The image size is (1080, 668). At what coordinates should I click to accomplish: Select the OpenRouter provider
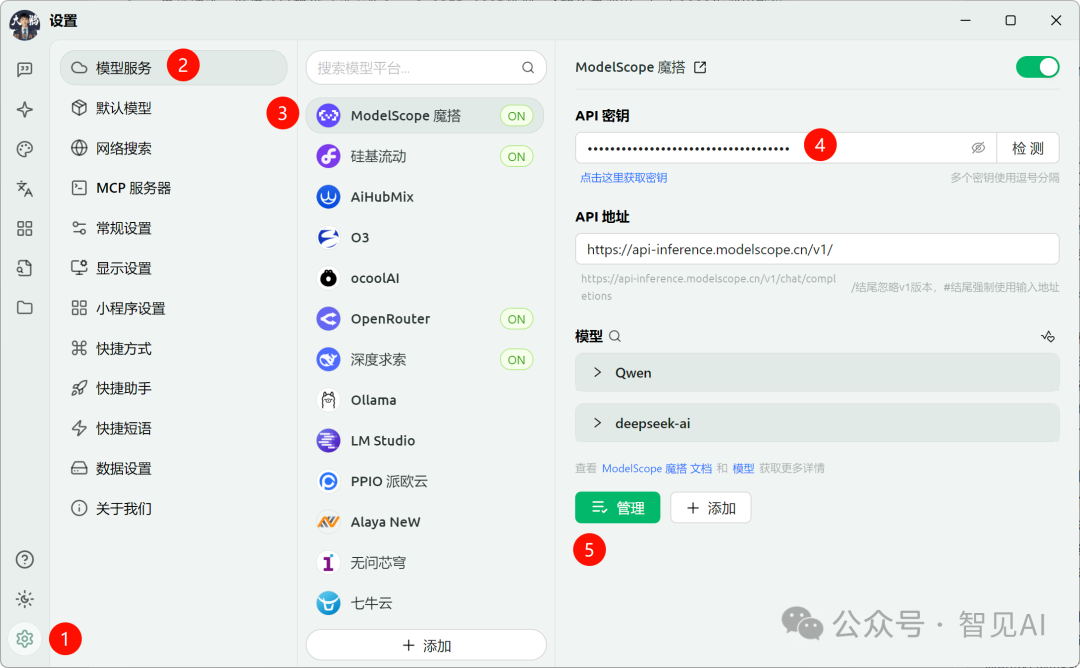[x=424, y=319]
